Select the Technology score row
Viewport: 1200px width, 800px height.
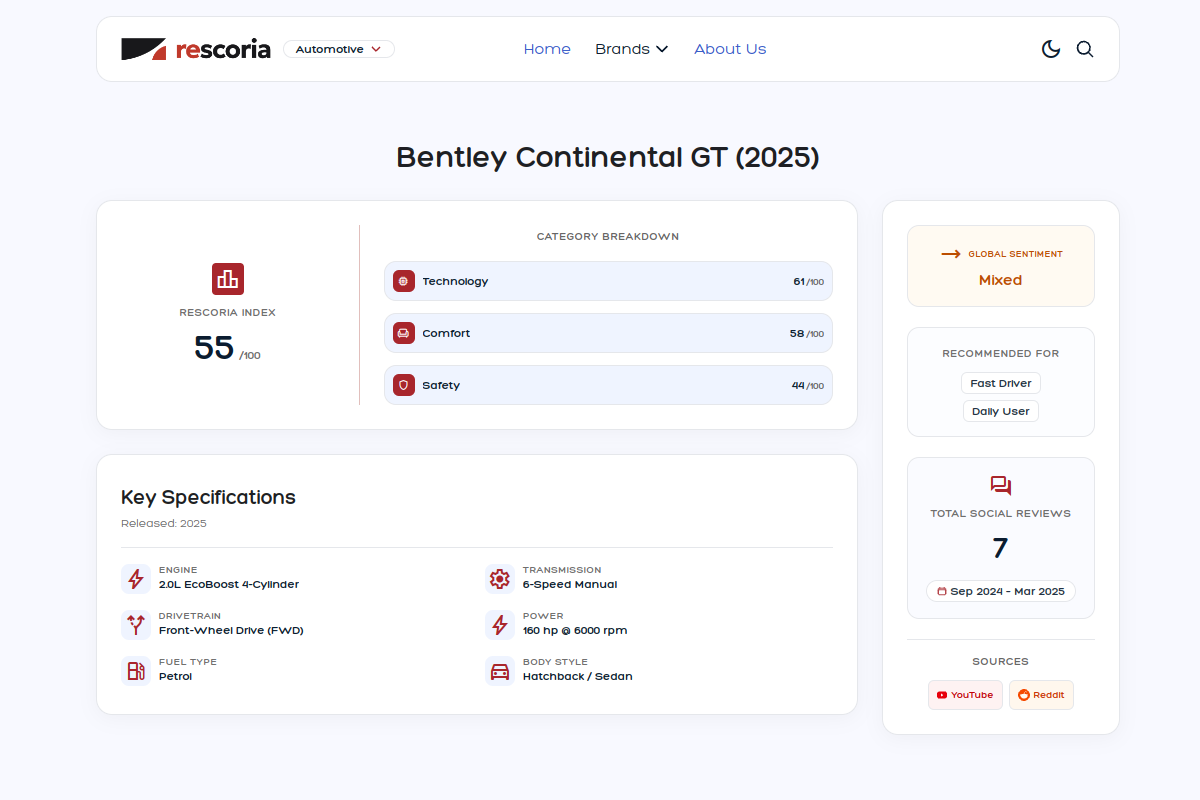click(x=608, y=281)
